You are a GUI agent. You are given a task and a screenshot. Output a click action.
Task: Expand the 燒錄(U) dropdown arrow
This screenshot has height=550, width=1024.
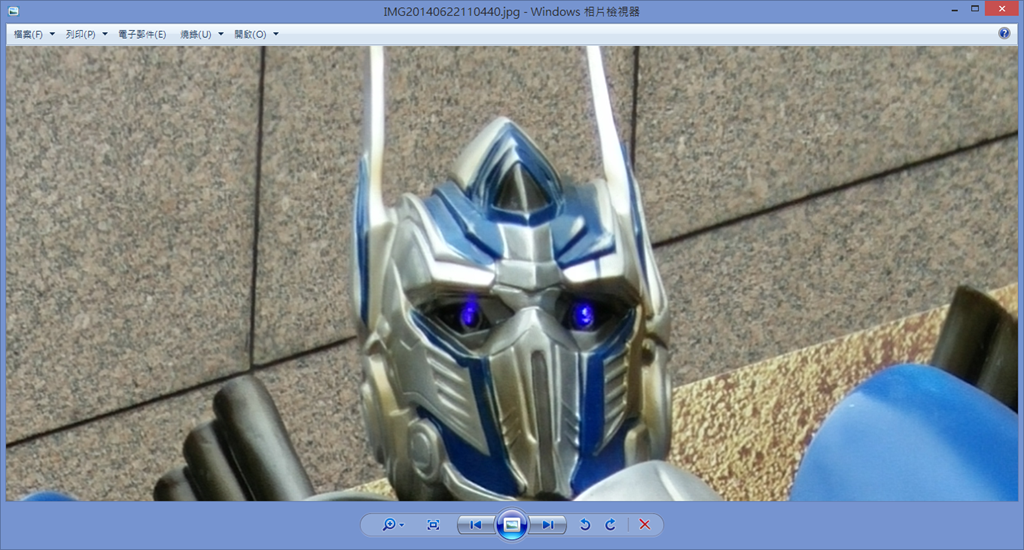click(221, 34)
